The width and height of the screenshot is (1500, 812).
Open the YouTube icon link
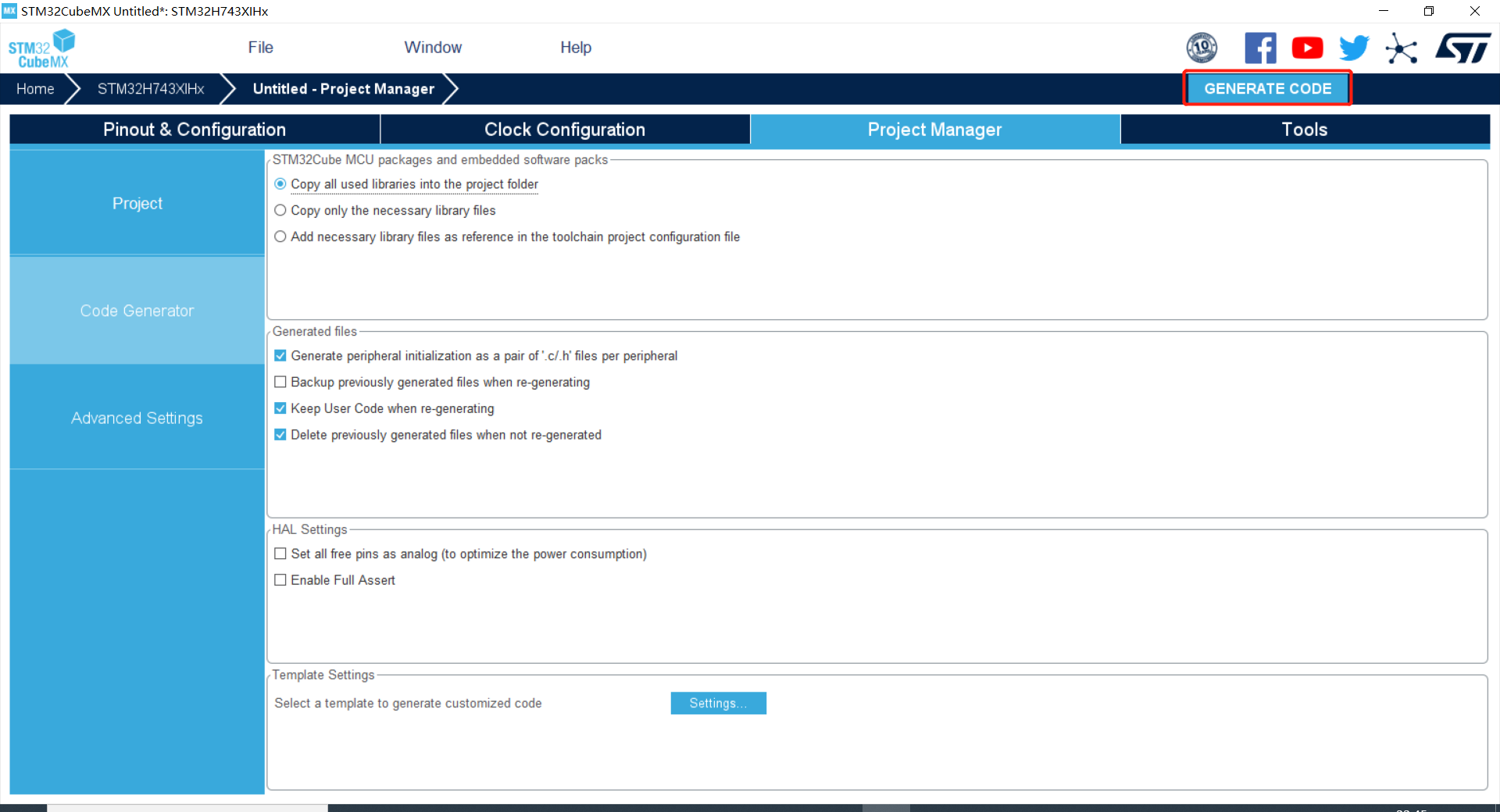(x=1307, y=48)
